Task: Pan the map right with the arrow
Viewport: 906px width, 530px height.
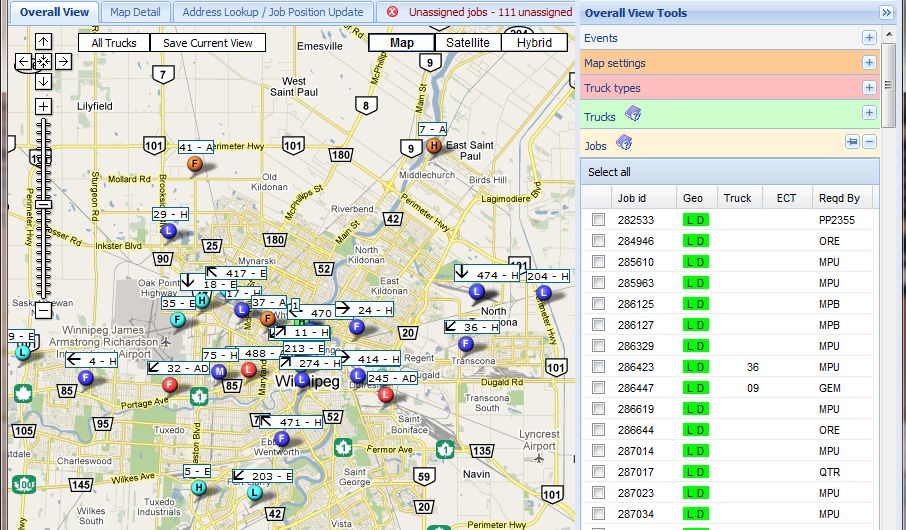Action: pyautogui.click(x=63, y=62)
